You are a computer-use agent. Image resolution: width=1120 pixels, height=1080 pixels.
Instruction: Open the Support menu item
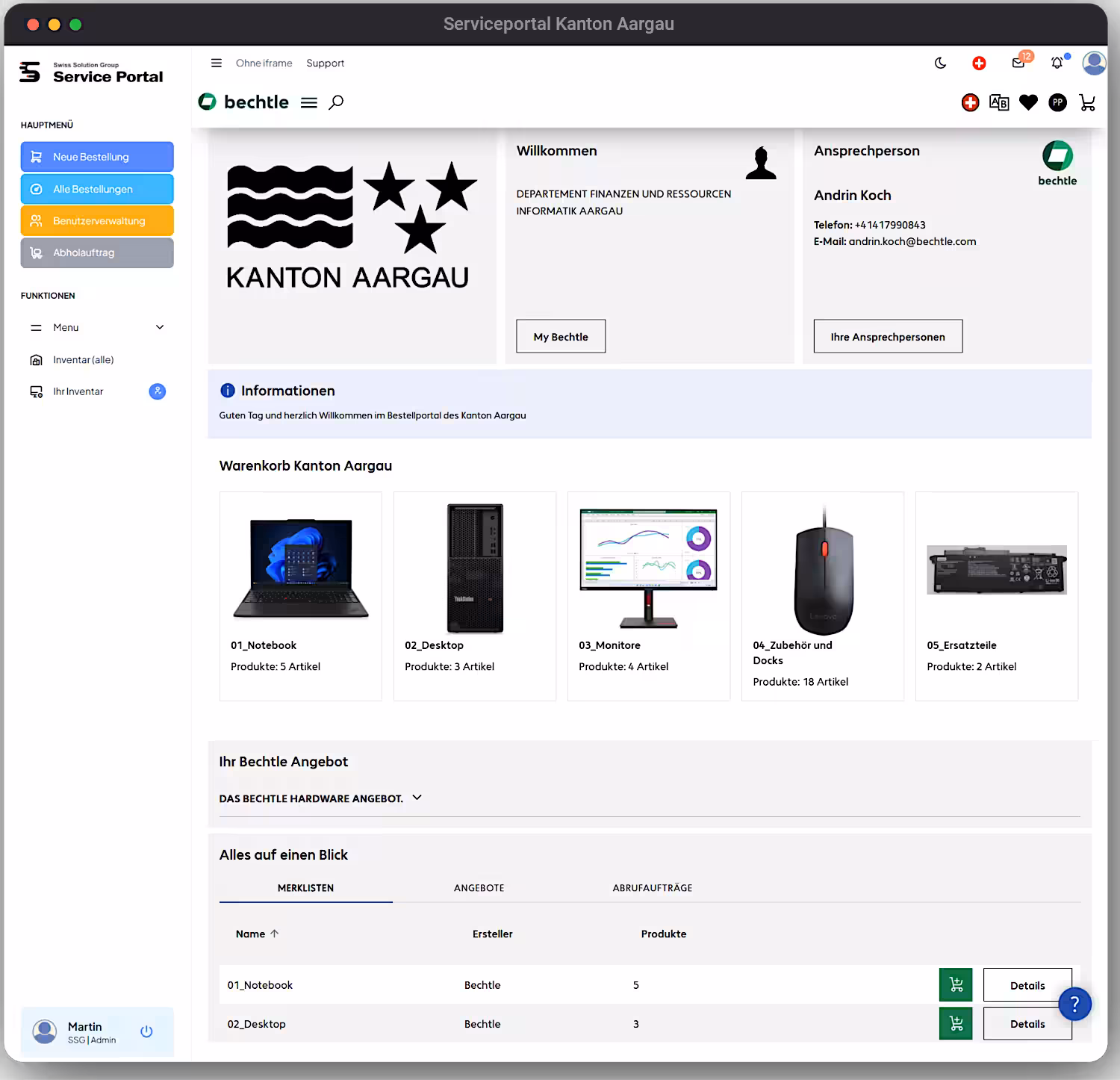pyautogui.click(x=325, y=63)
